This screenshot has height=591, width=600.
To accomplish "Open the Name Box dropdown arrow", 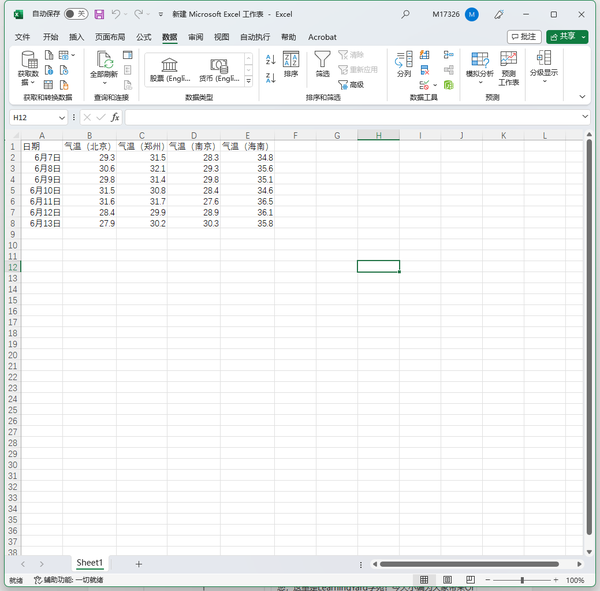I will (x=62, y=118).
